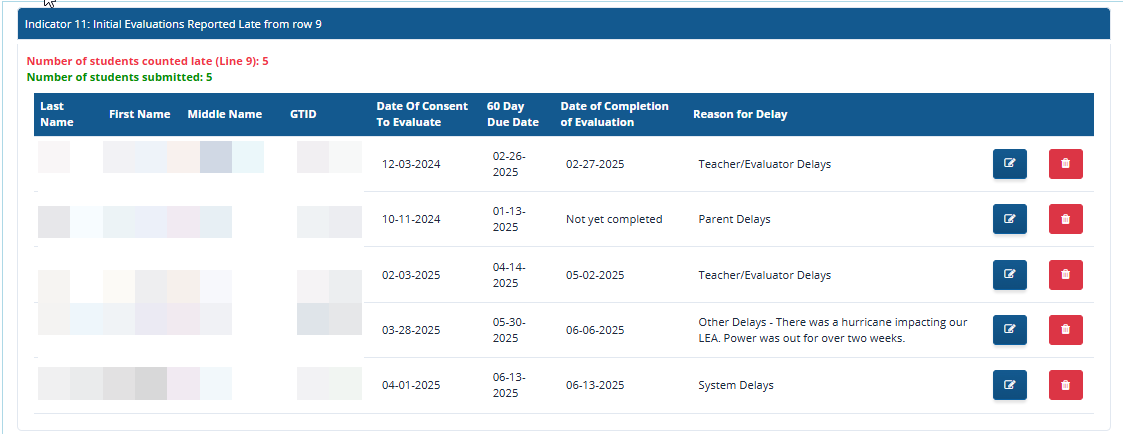Click the Date Of Consent To Evaluate header
The height and width of the screenshot is (434, 1123).
coord(421,114)
